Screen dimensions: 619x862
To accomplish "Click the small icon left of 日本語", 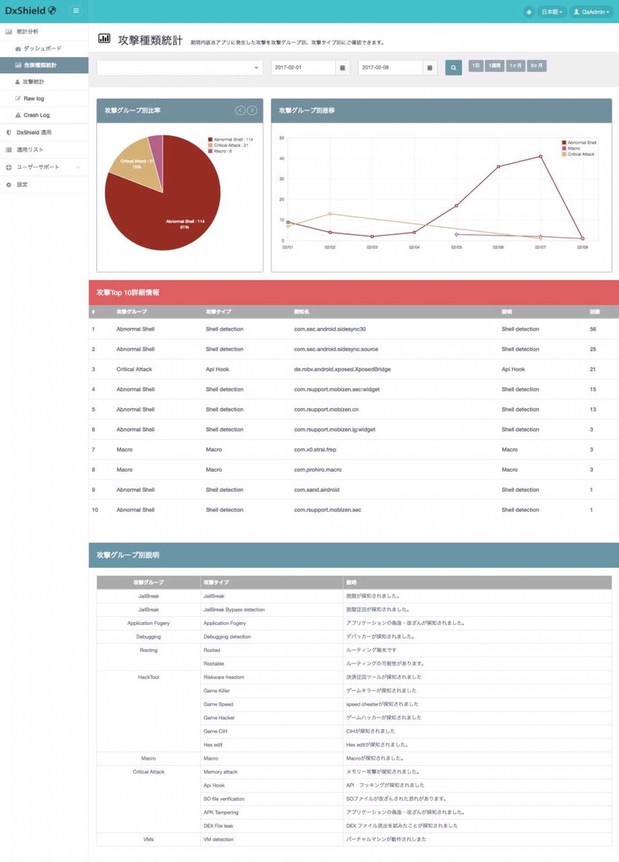I will click(x=529, y=11).
